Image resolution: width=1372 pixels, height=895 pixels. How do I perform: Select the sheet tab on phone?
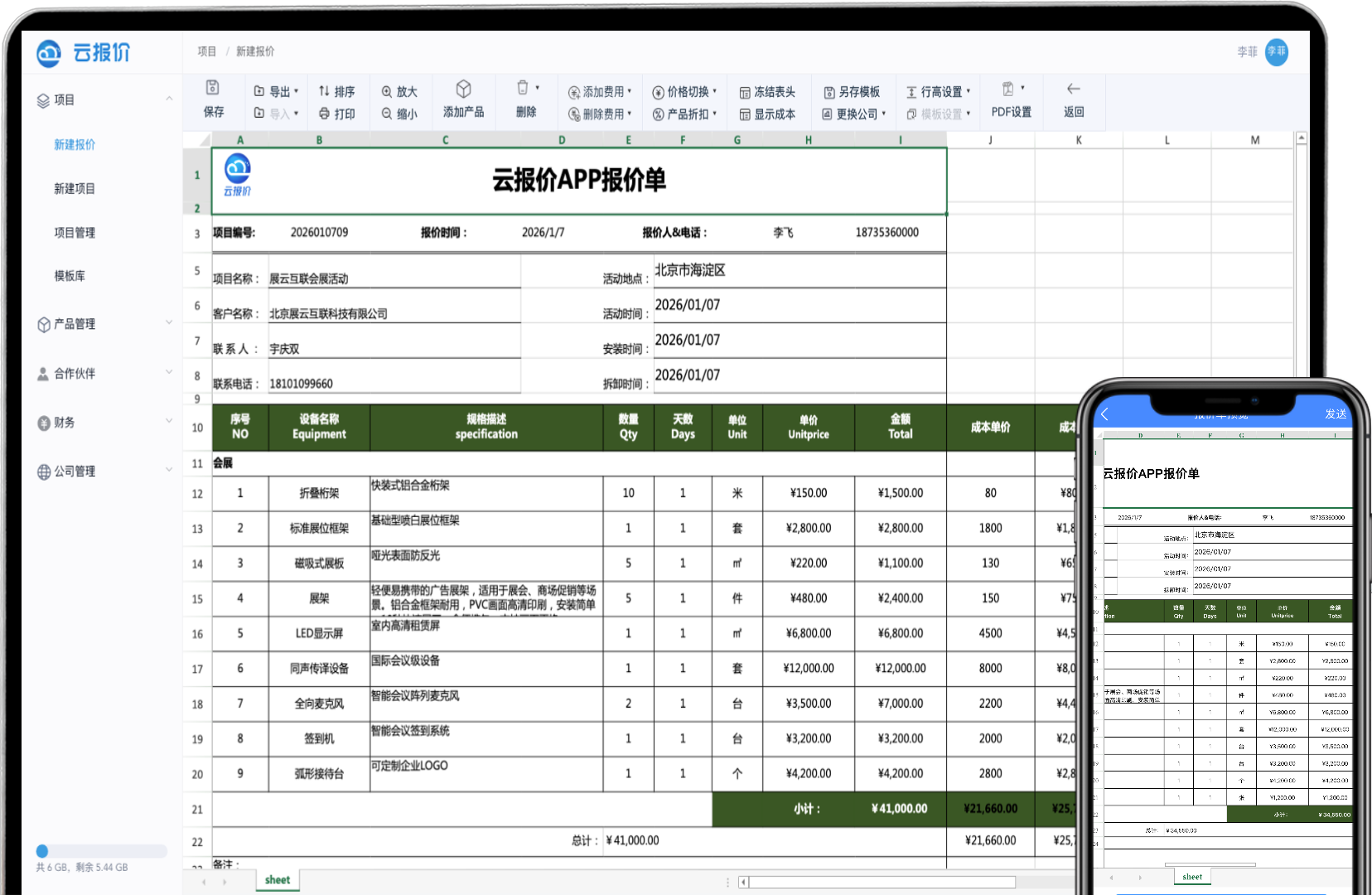[x=1192, y=876]
